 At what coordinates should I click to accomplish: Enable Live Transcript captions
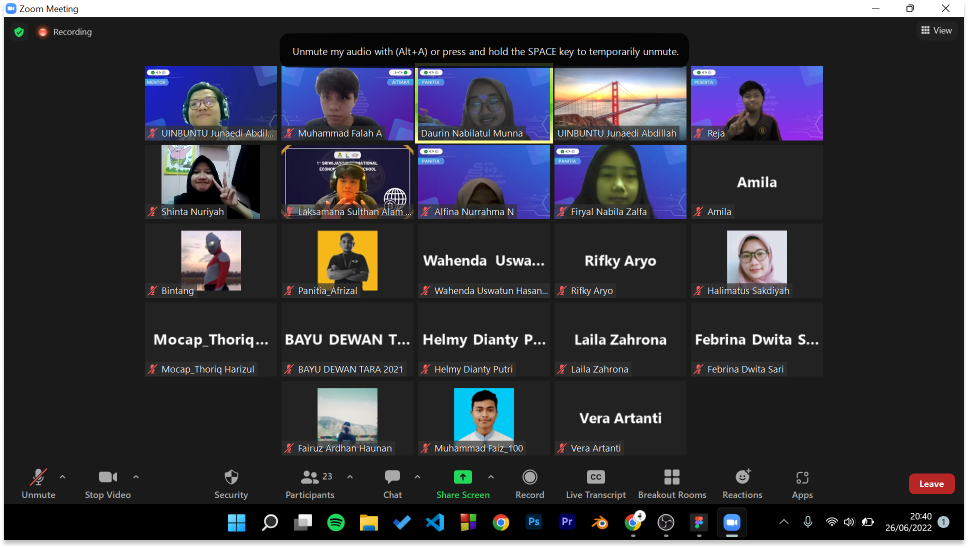click(x=596, y=478)
